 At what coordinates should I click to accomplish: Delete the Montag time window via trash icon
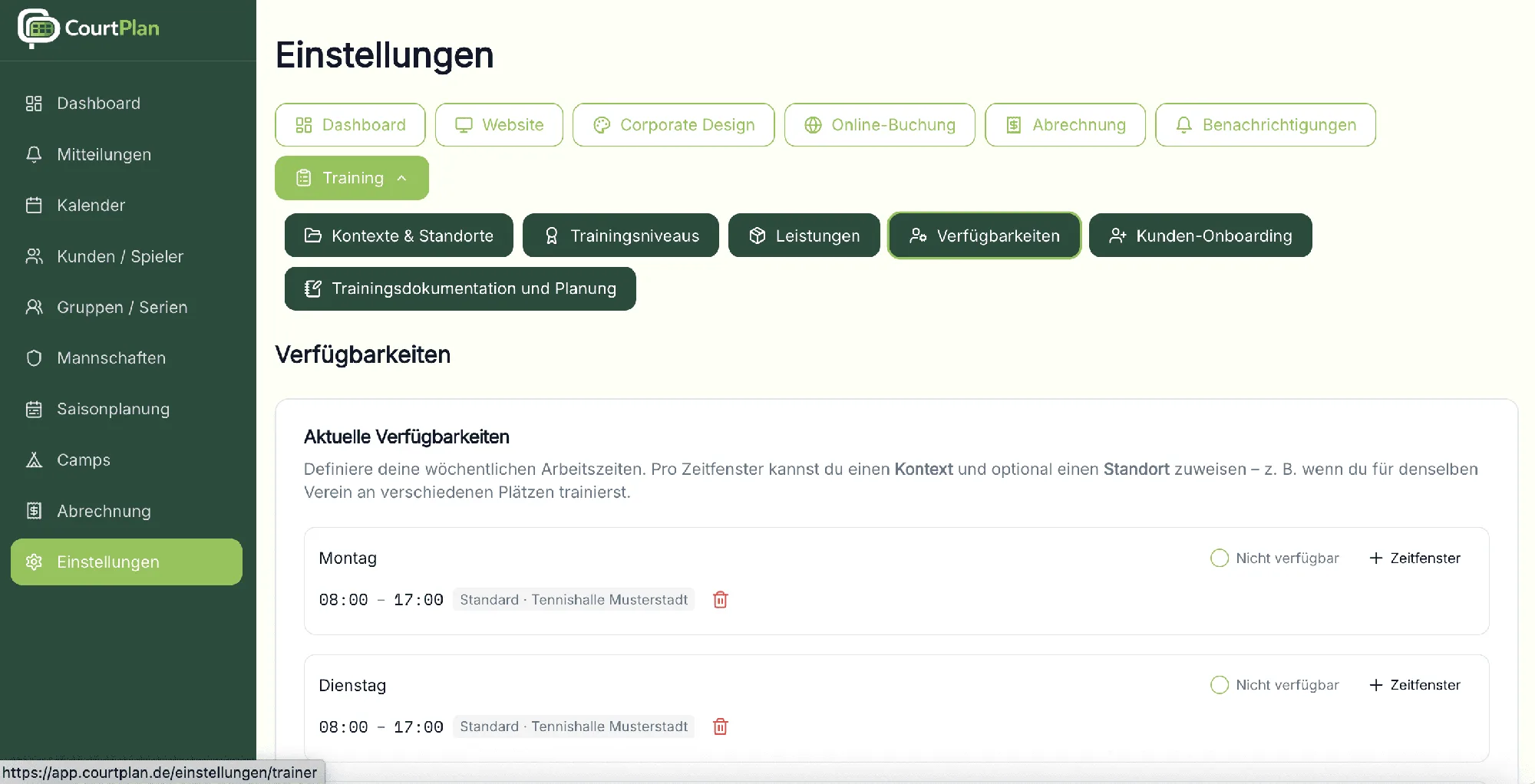[x=720, y=600]
